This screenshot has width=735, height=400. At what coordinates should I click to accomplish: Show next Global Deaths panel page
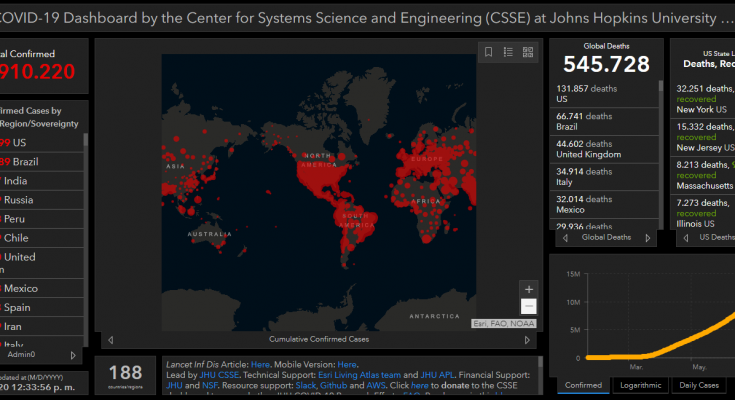648,238
